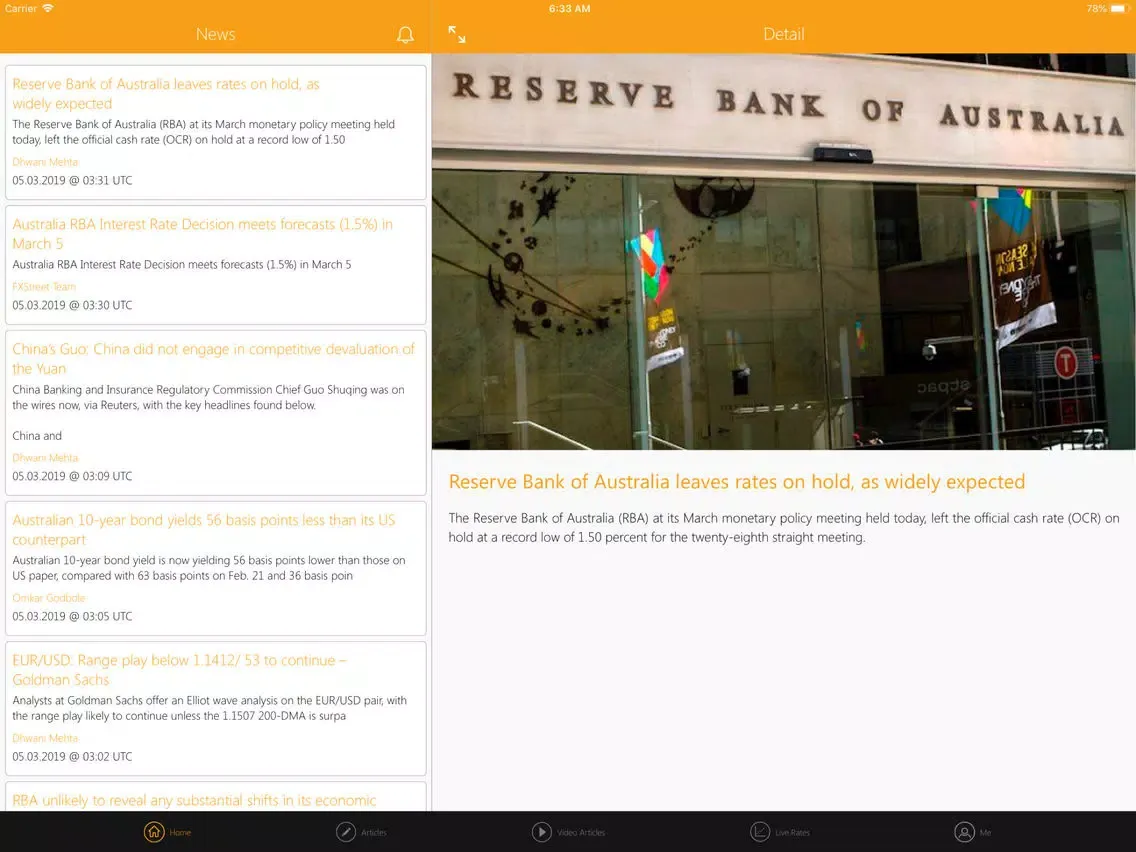Tap the Home tab icon
This screenshot has height=852, width=1136.
(154, 832)
